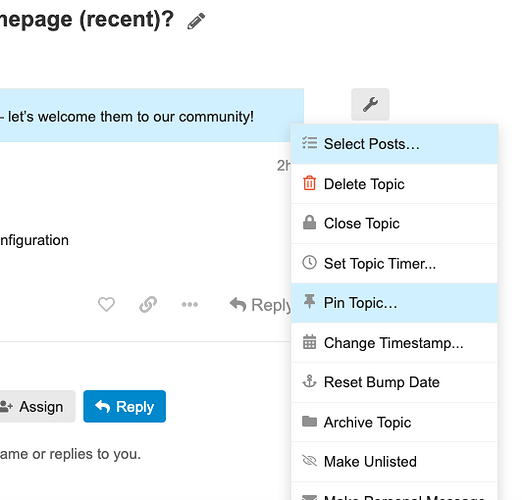Click the gray post Reply link
The image size is (522, 500).
260,305
